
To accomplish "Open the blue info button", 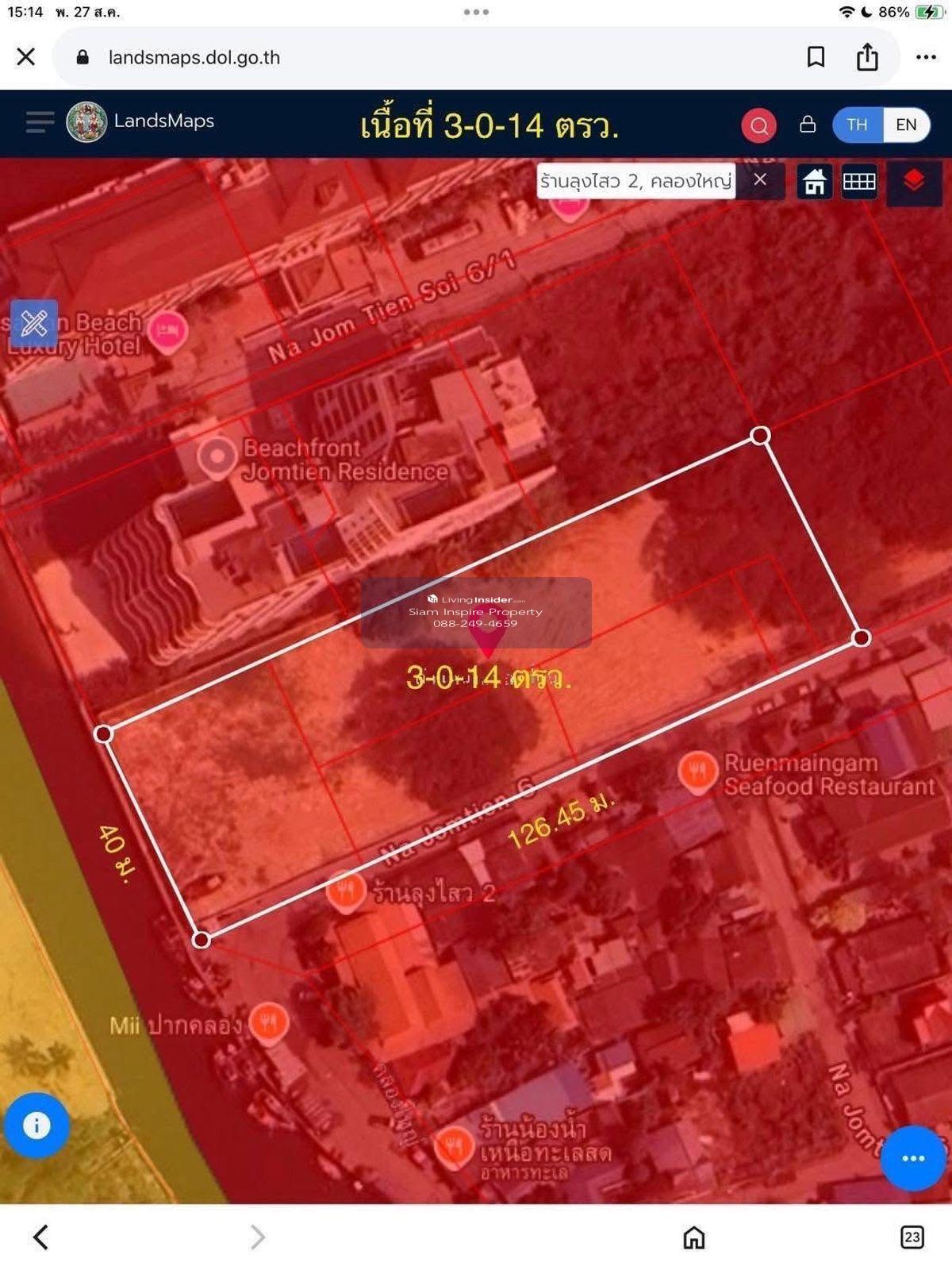I will click(x=36, y=1125).
